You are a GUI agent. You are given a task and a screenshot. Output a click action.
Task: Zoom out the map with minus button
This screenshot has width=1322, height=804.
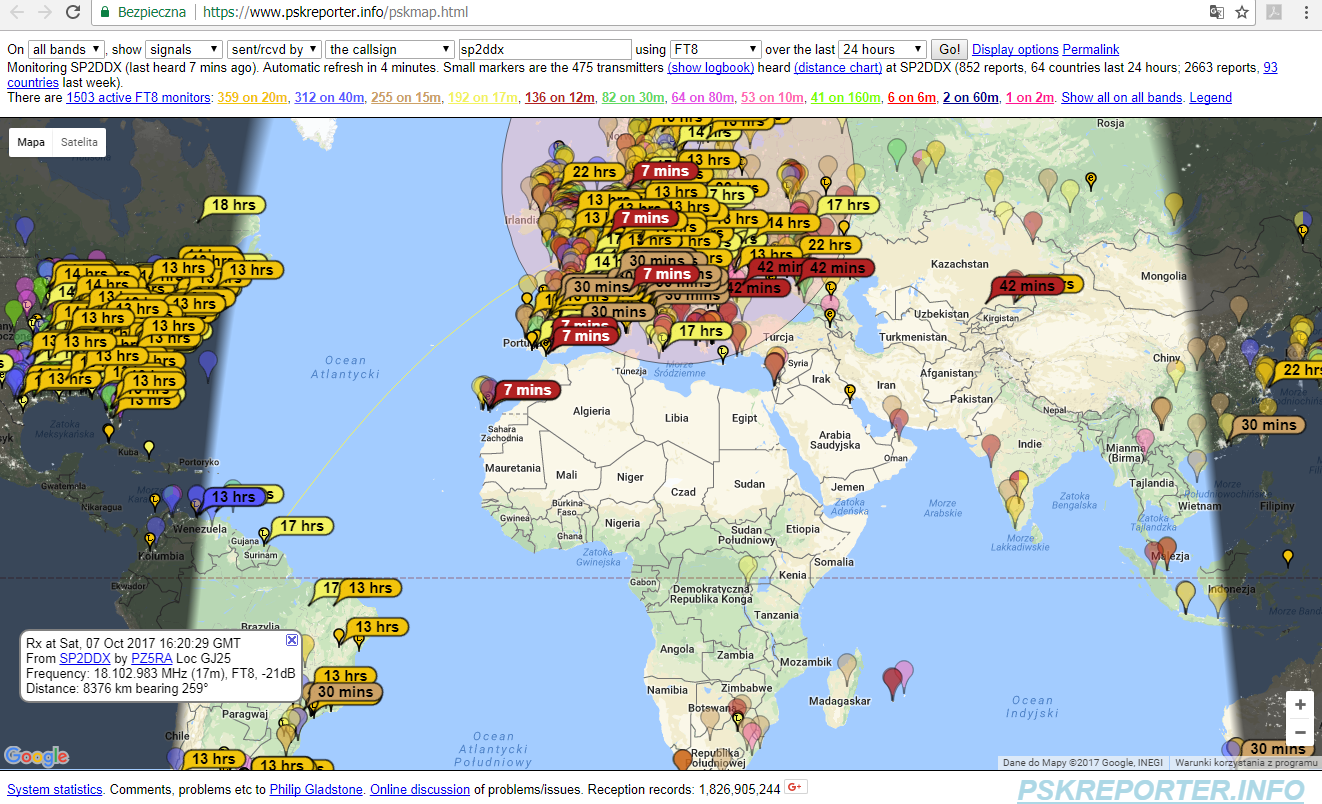click(1300, 733)
